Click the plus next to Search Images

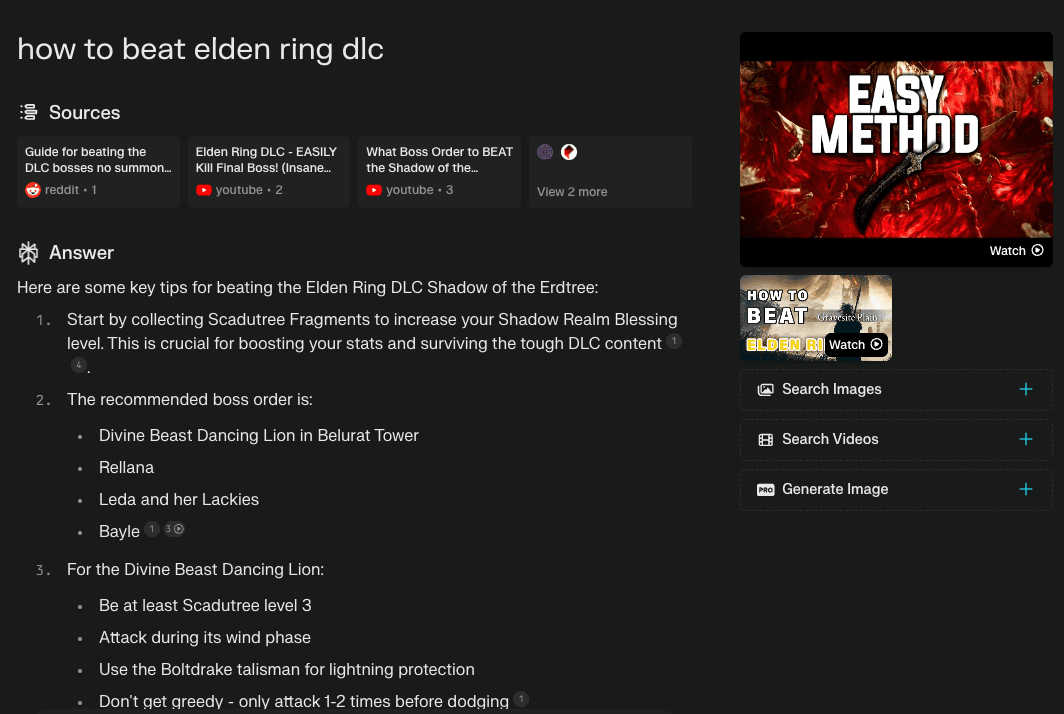[1026, 389]
